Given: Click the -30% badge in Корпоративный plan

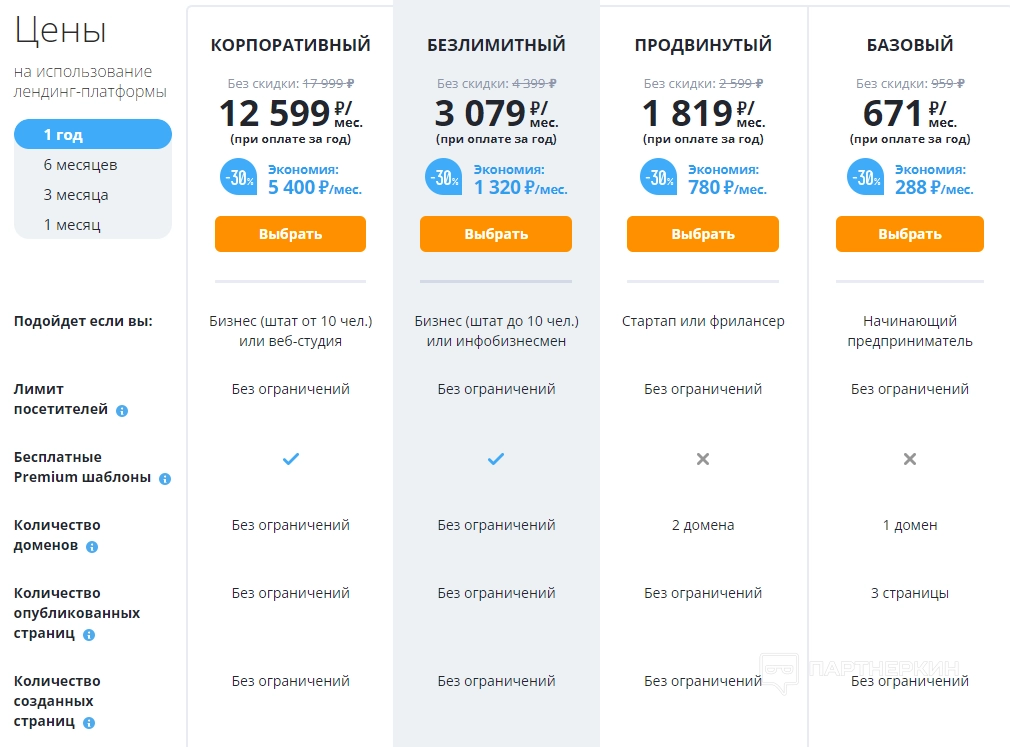Looking at the screenshot, I should [x=238, y=178].
